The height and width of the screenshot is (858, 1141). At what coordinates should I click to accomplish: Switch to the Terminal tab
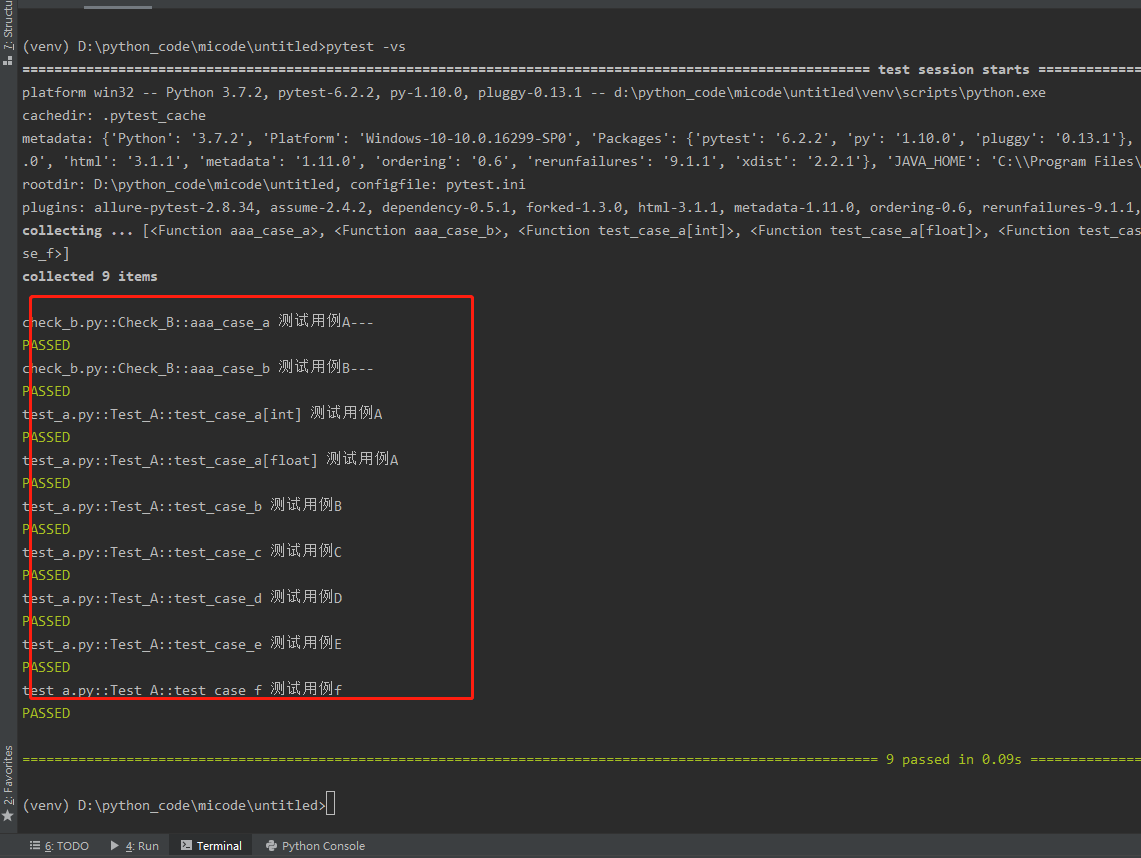pyautogui.click(x=211, y=846)
